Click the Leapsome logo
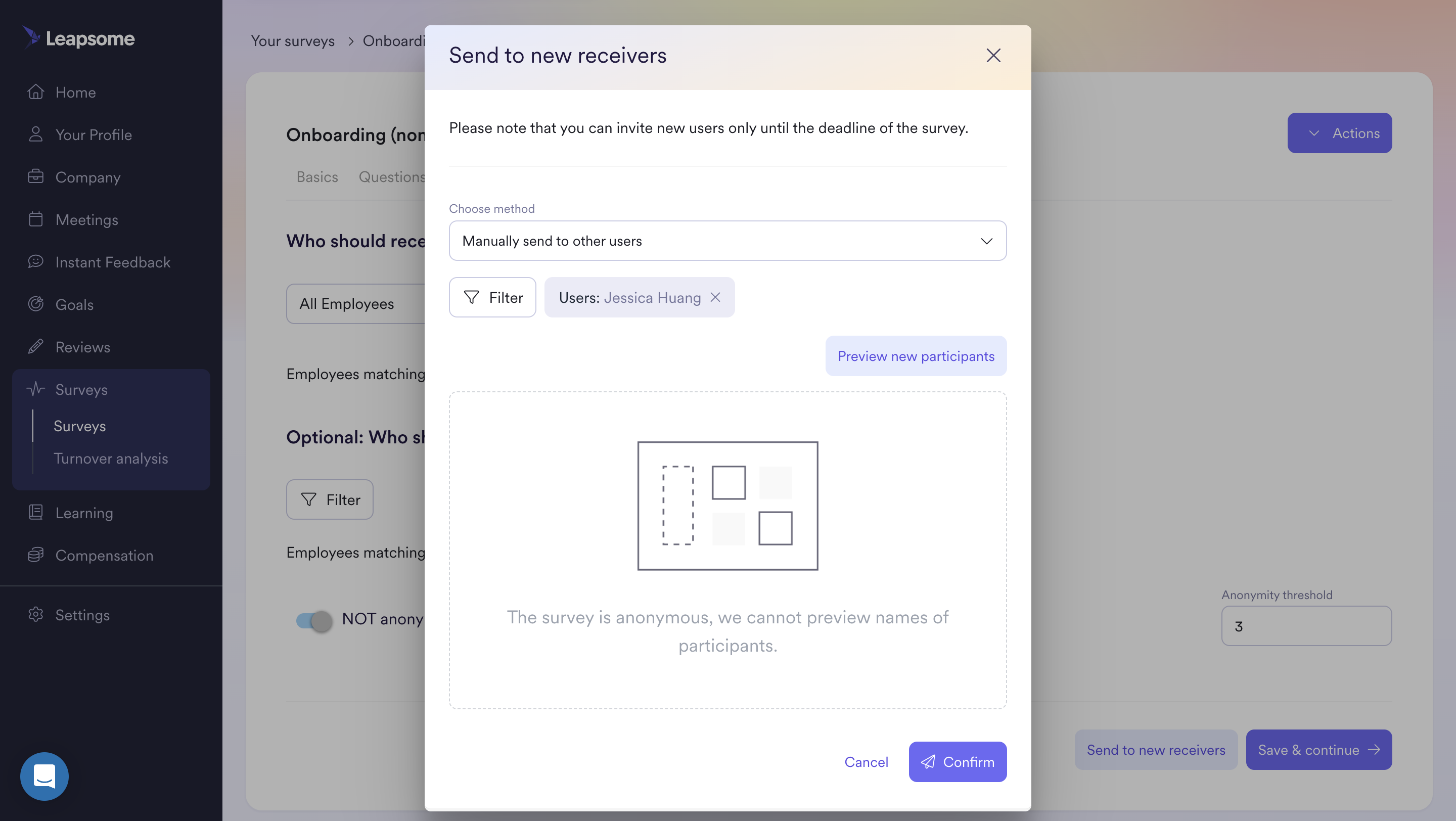This screenshot has width=1456, height=821. (x=78, y=38)
